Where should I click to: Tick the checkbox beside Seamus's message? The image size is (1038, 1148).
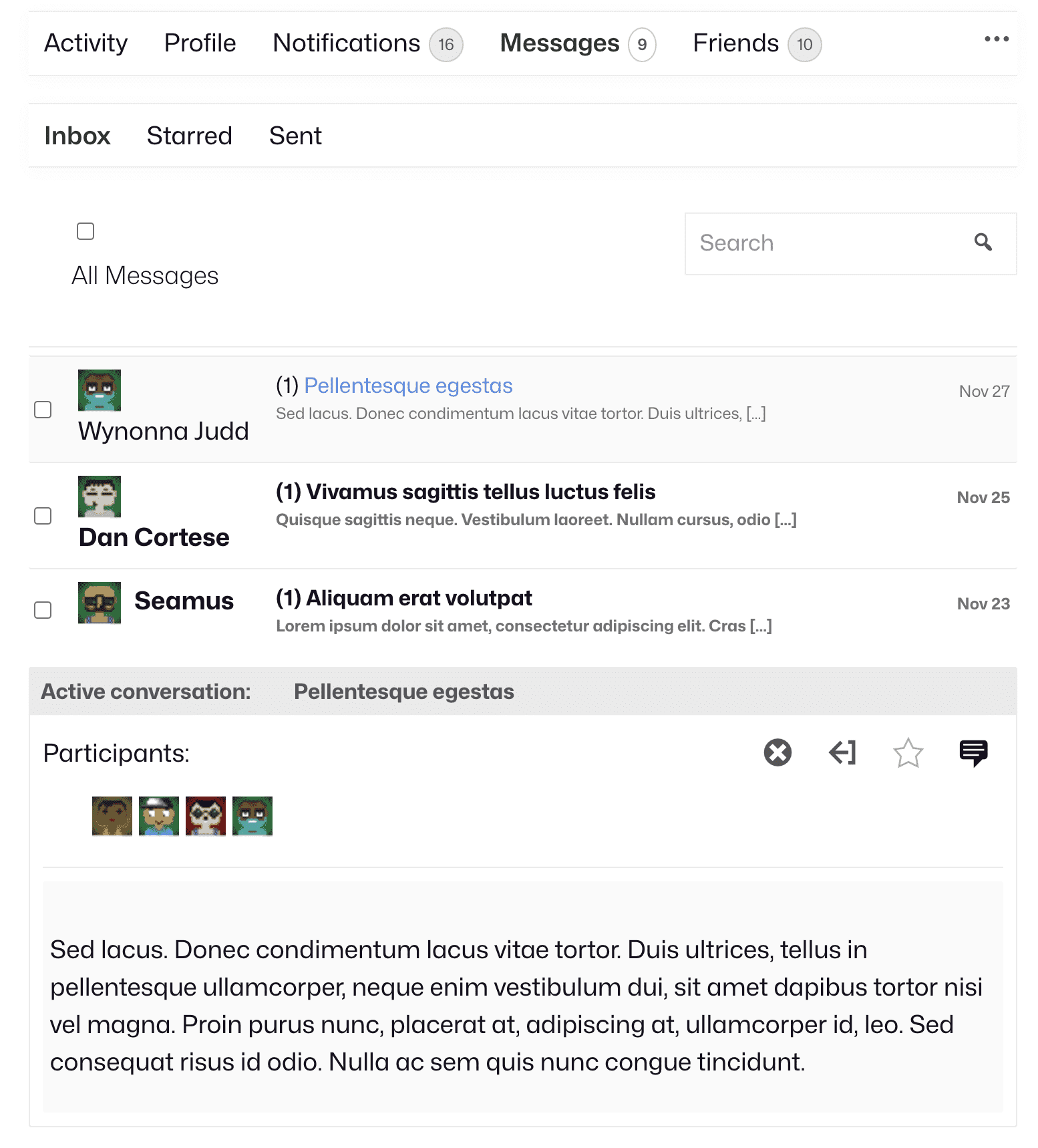43,610
